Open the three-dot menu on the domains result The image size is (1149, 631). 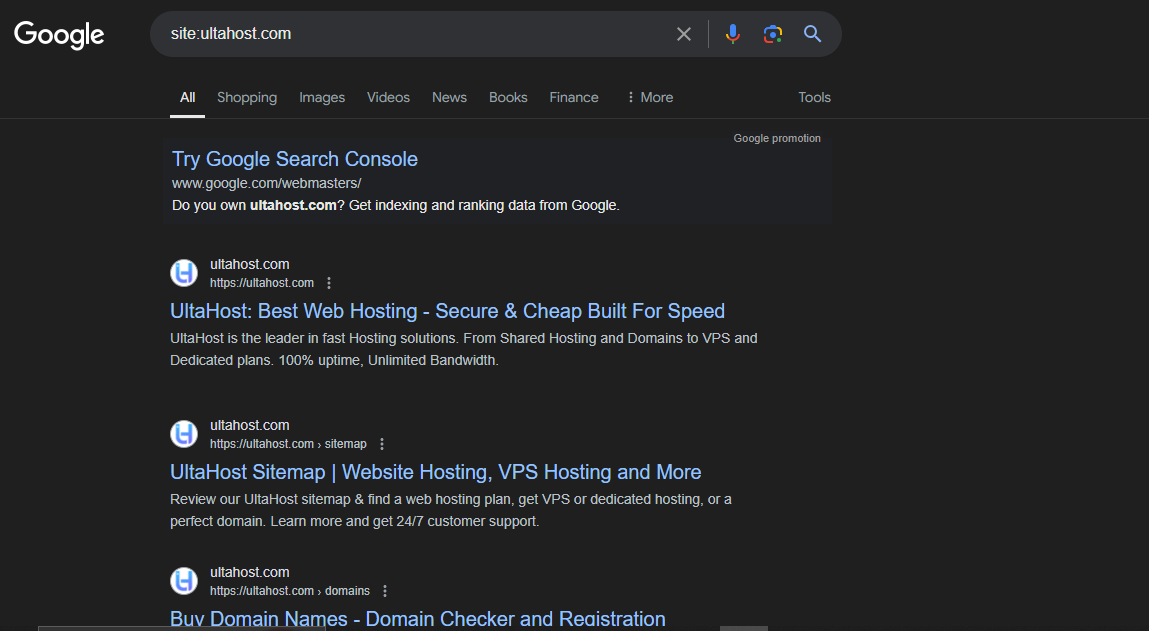click(385, 590)
